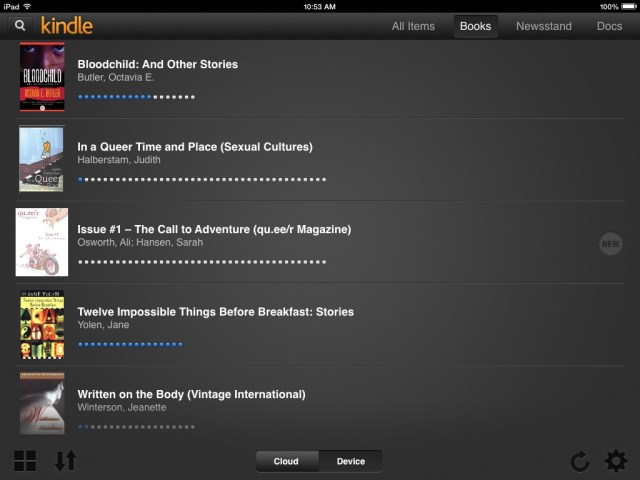Open Twelve Impossible Things cover thumbnail
Screen dimensions: 640x480
42,324
